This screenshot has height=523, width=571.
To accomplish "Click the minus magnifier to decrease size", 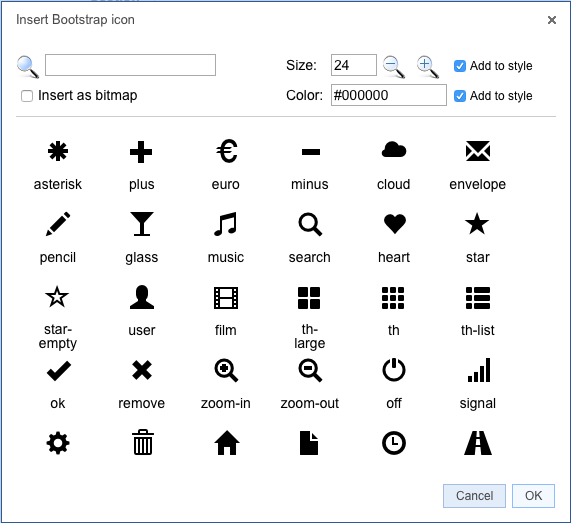I will 394,67.
